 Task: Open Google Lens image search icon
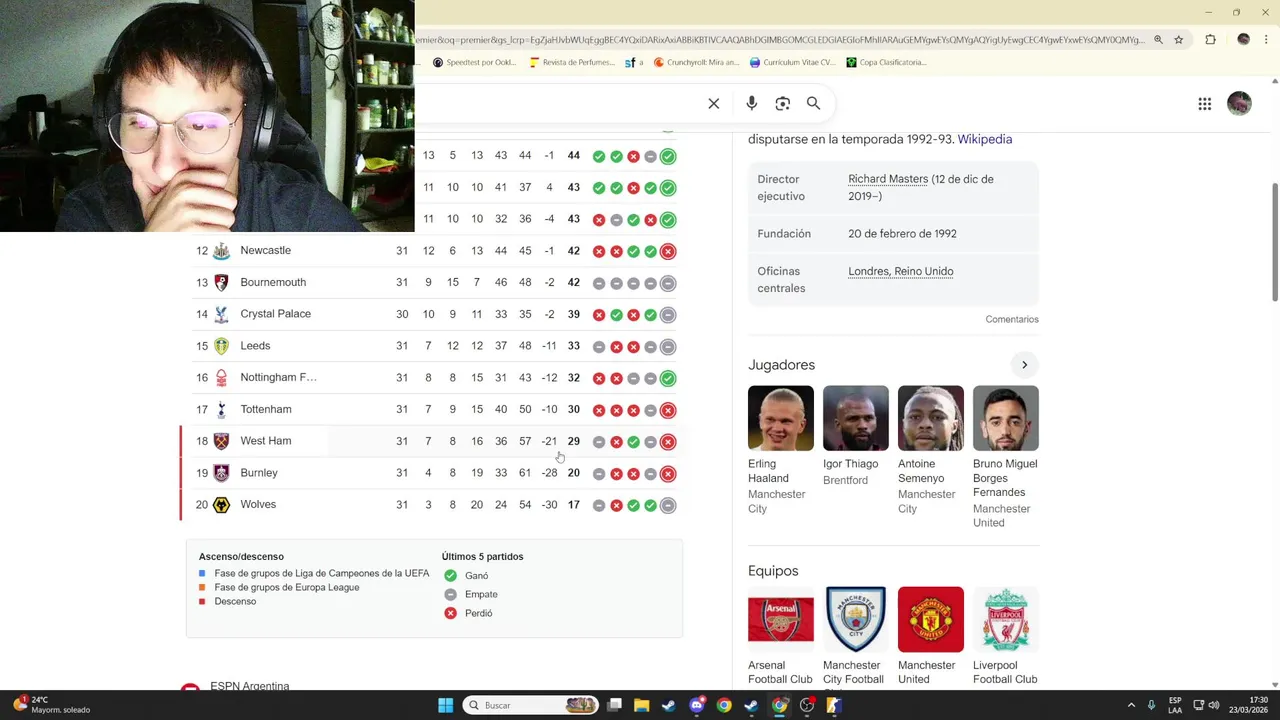pyautogui.click(x=783, y=103)
